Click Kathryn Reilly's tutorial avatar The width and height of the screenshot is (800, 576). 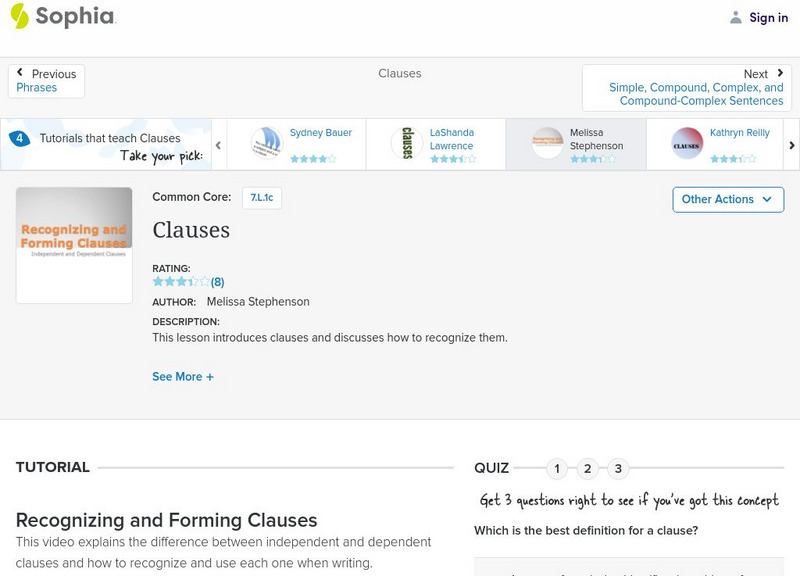click(x=687, y=143)
